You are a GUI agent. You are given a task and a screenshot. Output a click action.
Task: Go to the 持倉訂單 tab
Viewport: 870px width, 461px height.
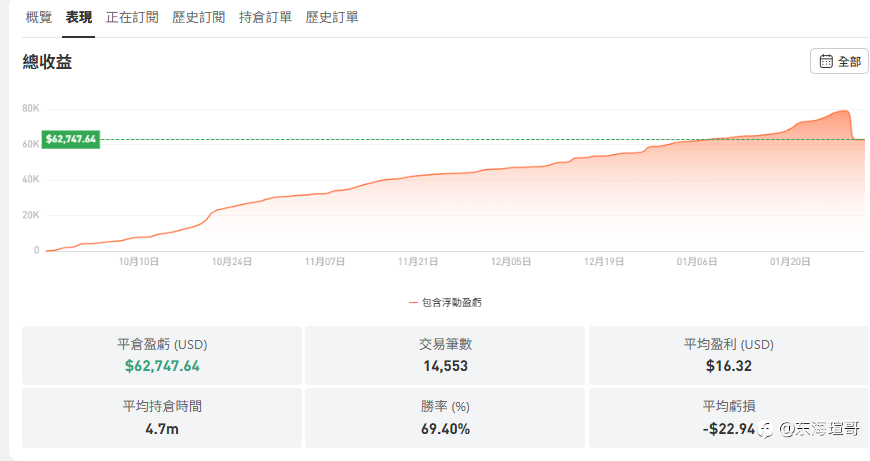pos(265,17)
